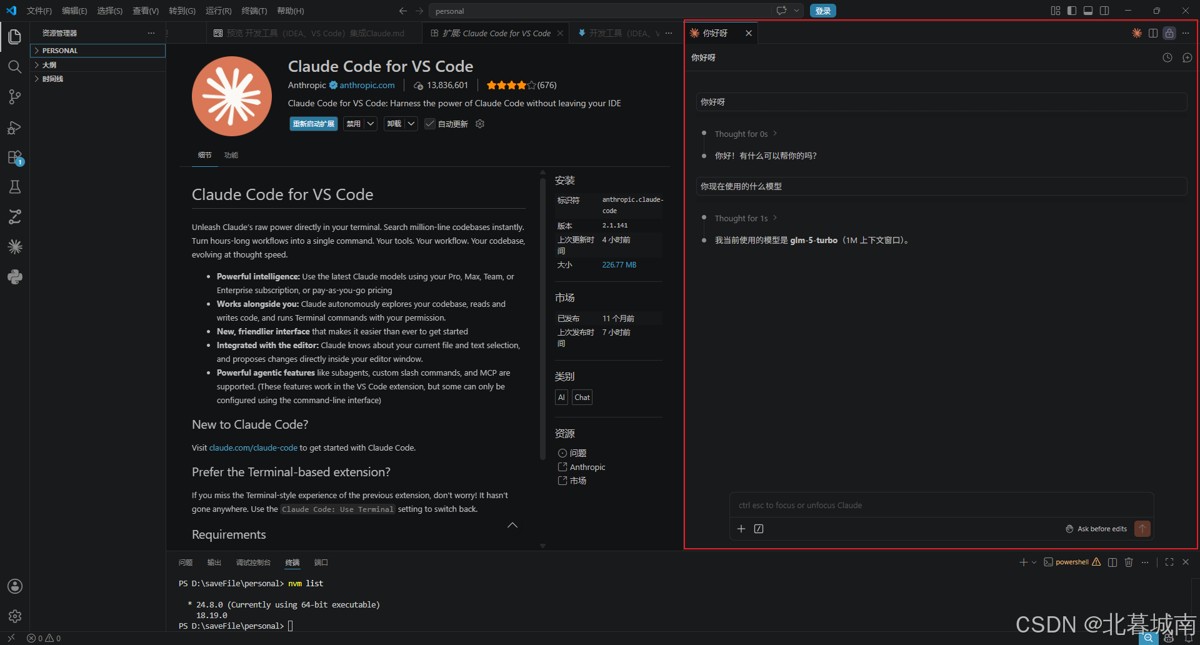Open chat history clock icon in Claude panel
Viewport: 1200px width, 645px height.
pyautogui.click(x=1167, y=58)
